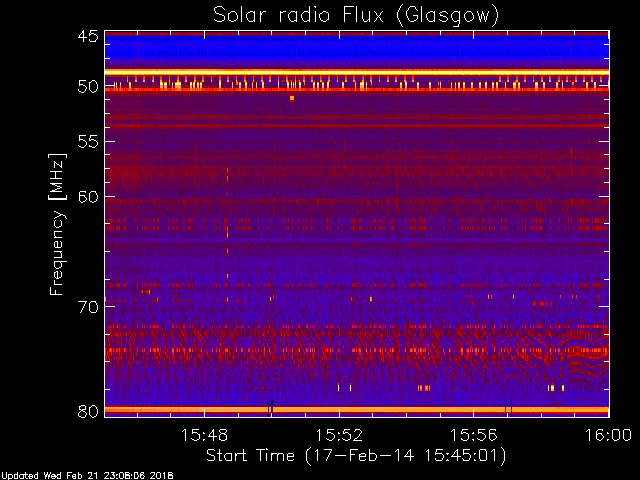Click the orange band at 80 MHz

(357, 410)
